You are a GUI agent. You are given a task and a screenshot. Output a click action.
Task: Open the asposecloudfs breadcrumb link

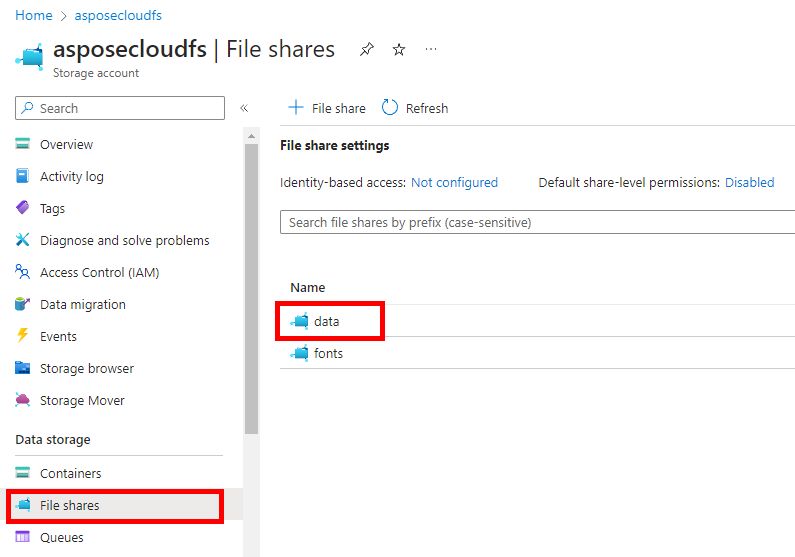point(118,15)
